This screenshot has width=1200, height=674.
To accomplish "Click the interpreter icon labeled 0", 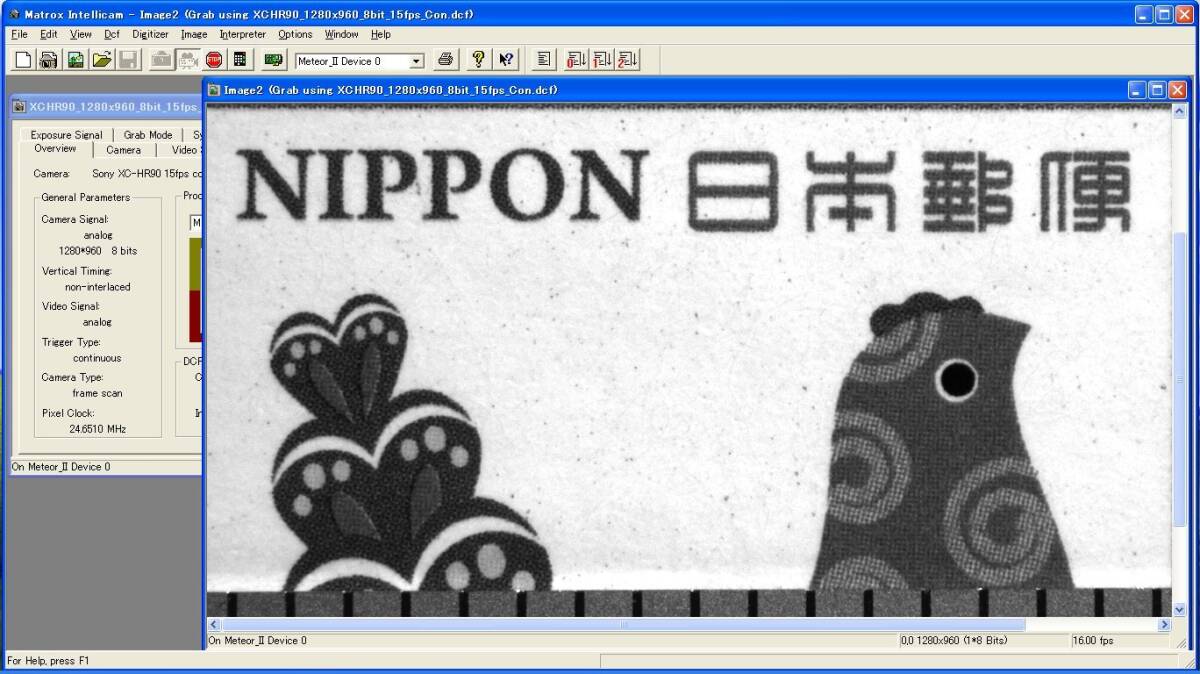I will click(576, 60).
